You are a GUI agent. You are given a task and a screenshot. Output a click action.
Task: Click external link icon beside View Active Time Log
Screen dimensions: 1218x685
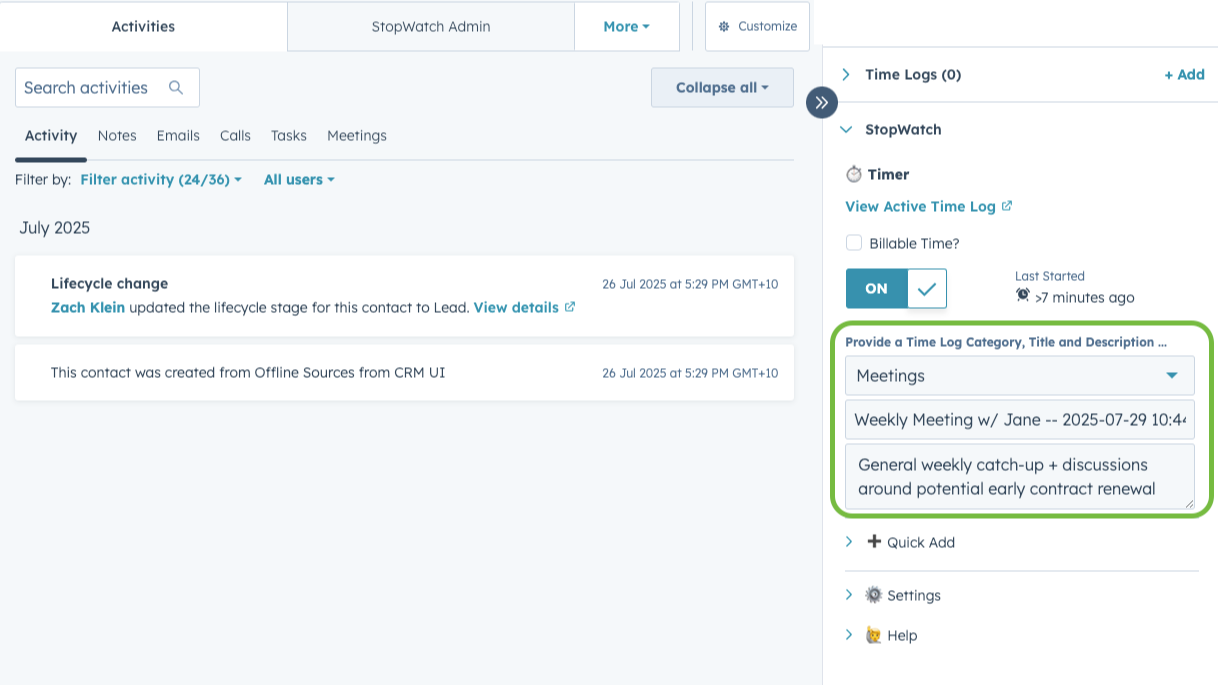tap(1007, 206)
